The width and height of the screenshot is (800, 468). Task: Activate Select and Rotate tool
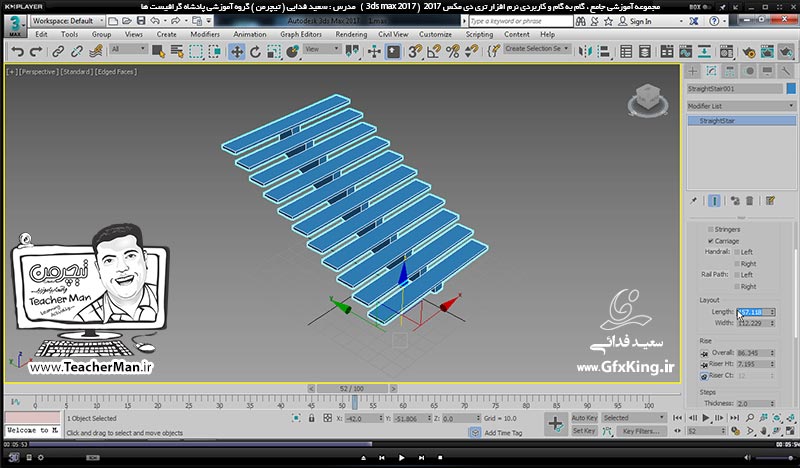(x=255, y=52)
